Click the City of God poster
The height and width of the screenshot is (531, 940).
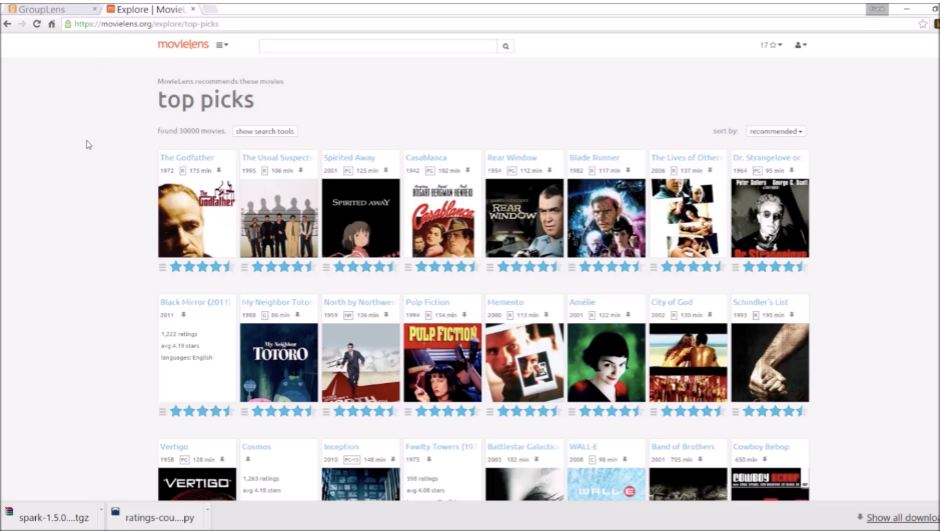(688, 363)
